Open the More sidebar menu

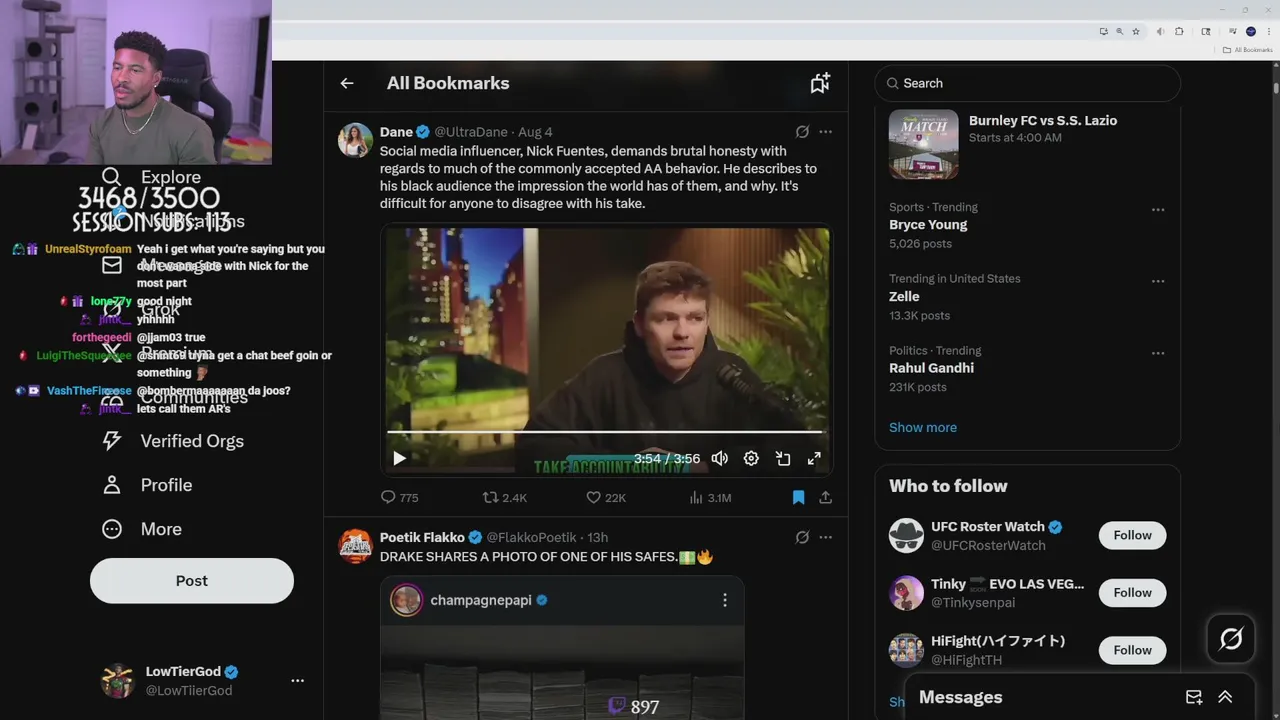pyautogui.click(x=142, y=529)
